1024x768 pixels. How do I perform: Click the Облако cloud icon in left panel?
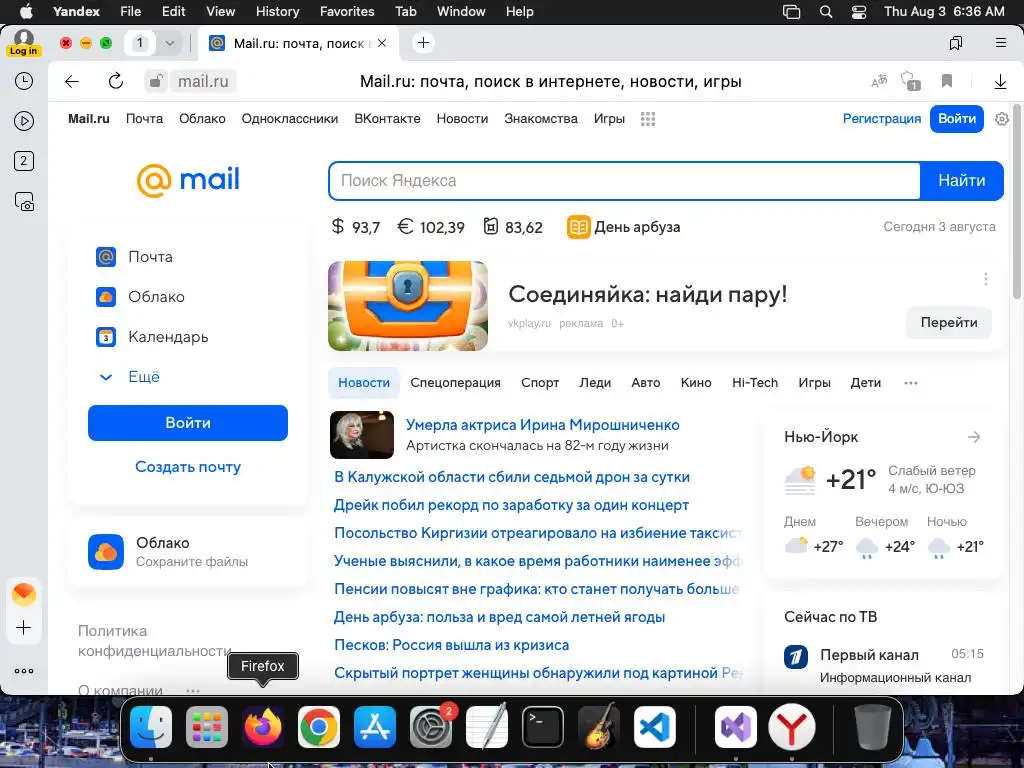106,297
